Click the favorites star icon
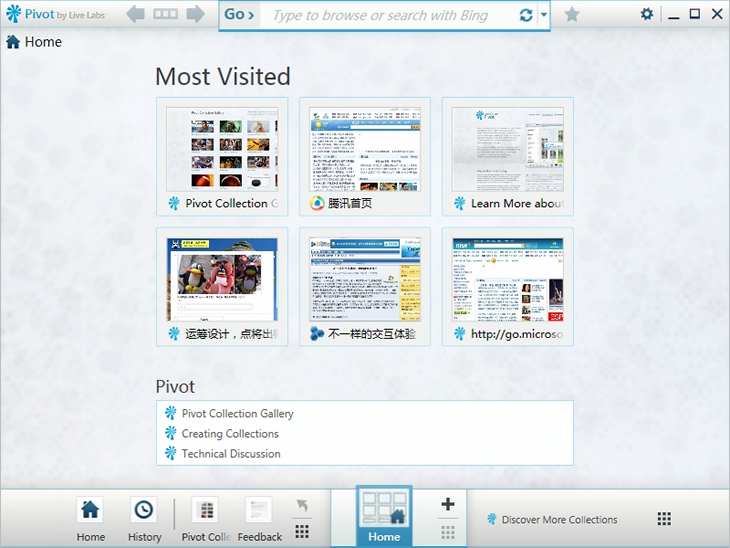The width and height of the screenshot is (730, 548). pyautogui.click(x=572, y=15)
